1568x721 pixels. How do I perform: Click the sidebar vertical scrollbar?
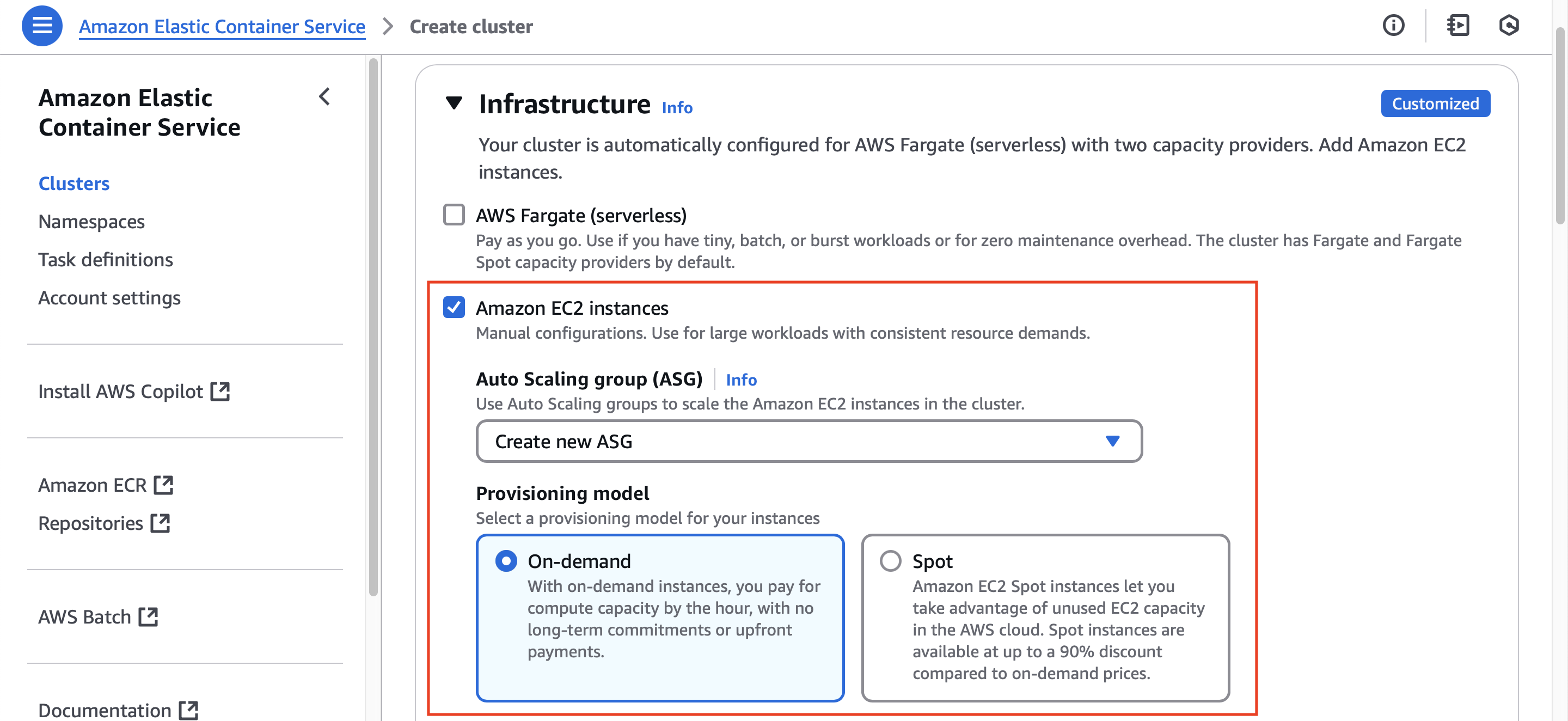pos(373,327)
